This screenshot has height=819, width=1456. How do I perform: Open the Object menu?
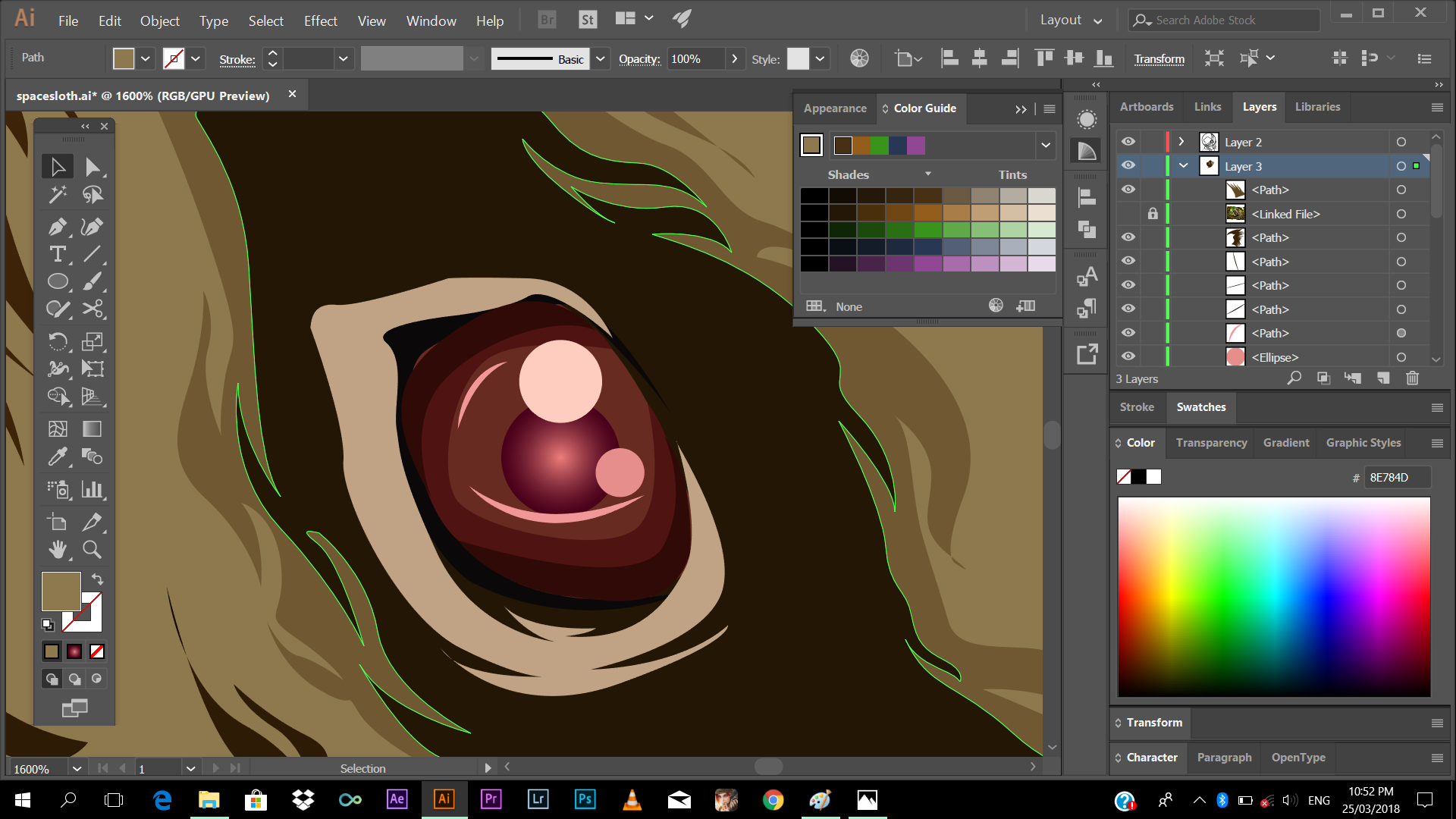click(x=160, y=20)
